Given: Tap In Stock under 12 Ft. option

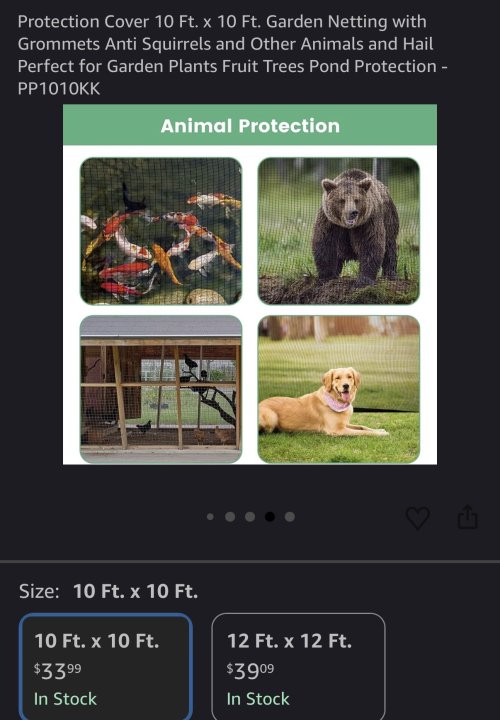Looking at the screenshot, I should (258, 699).
